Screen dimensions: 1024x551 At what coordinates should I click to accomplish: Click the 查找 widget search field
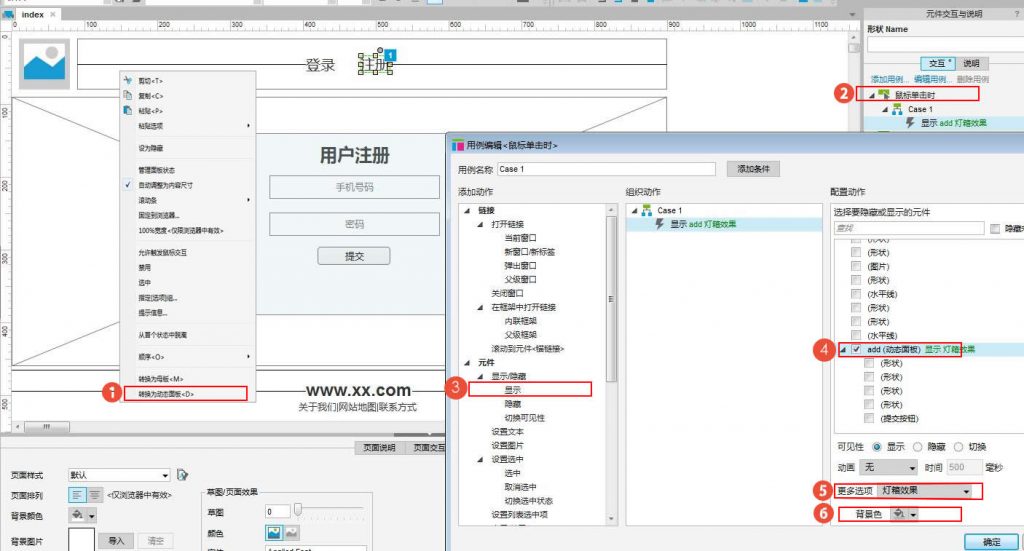[909, 228]
